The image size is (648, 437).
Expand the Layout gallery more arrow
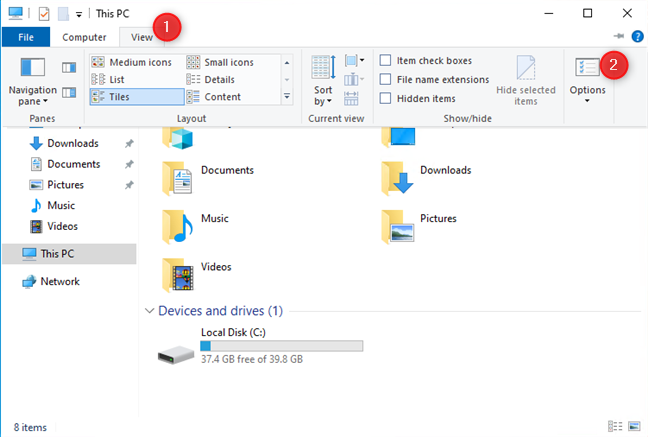288,97
